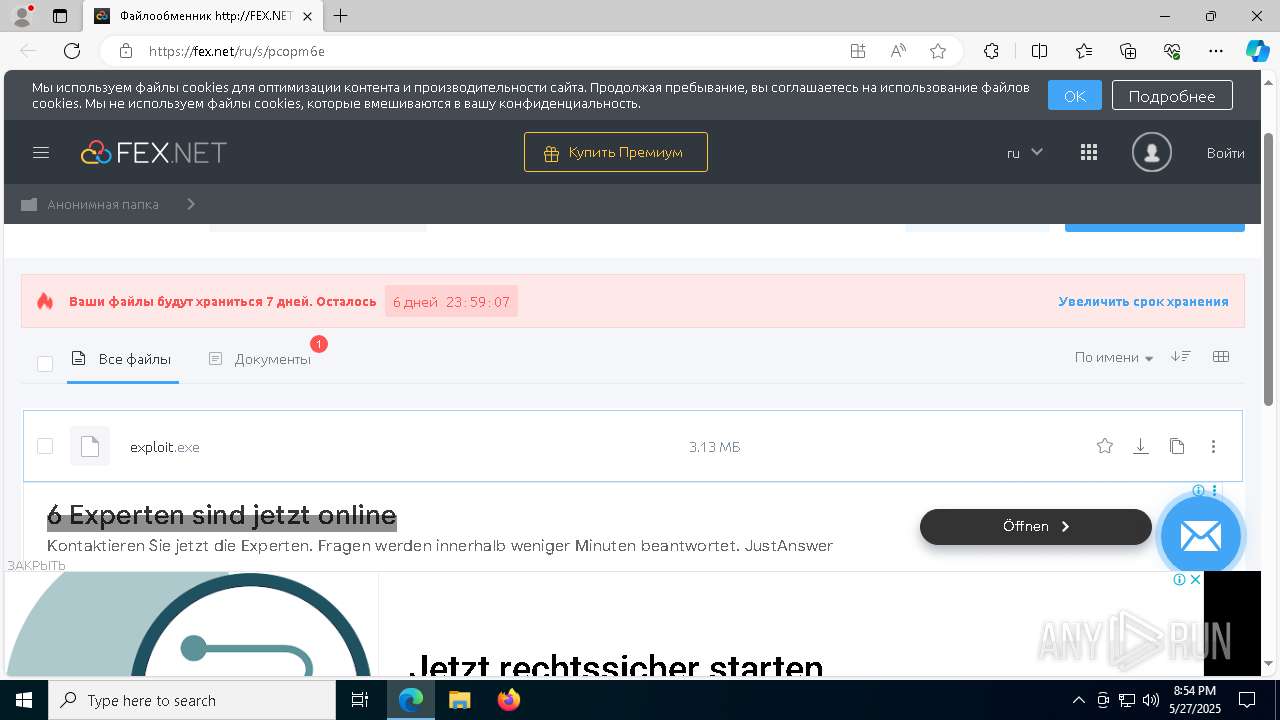
Task: Switch to grid view layout
Action: [1220, 357]
